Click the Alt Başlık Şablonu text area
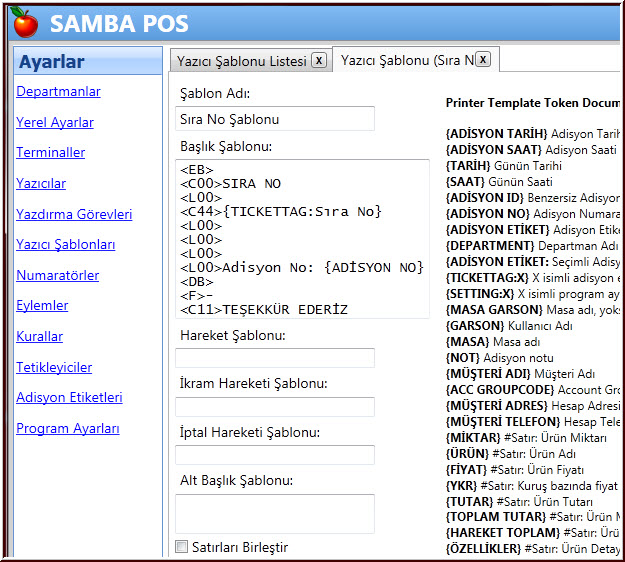Viewport: 625px width, 562px height. 275,513
